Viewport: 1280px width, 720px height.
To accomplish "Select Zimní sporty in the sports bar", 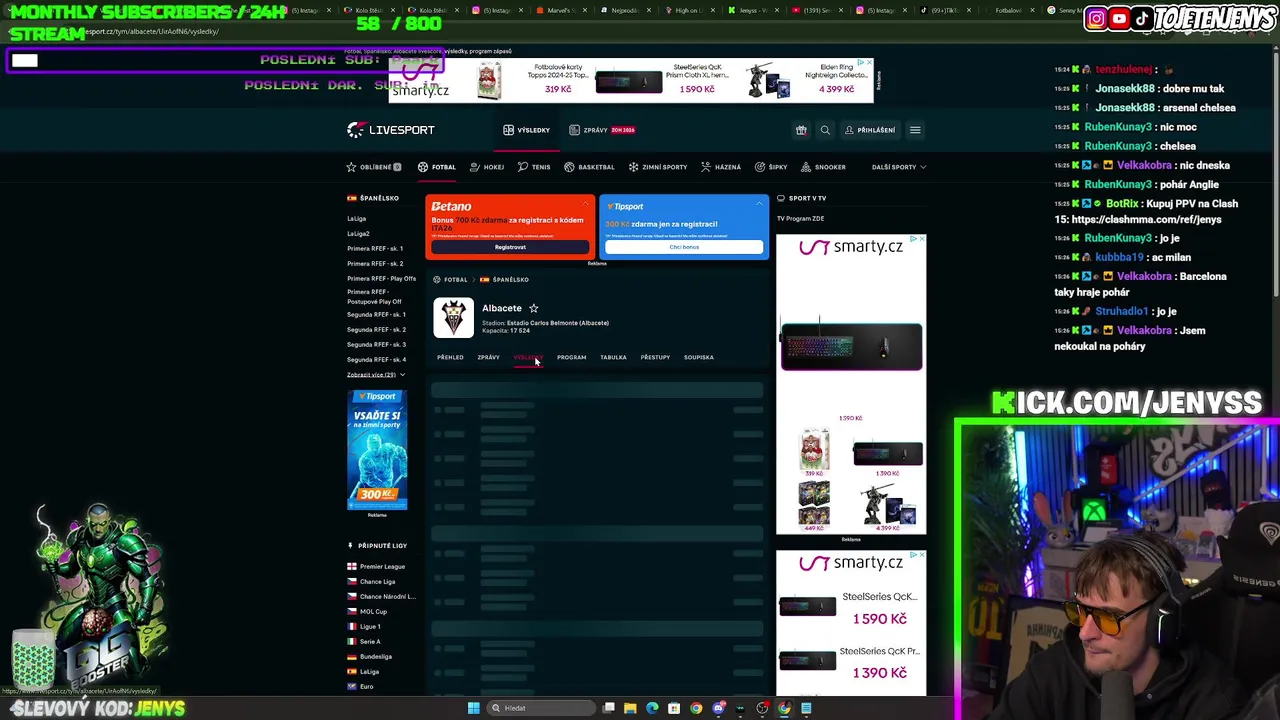I will (657, 167).
